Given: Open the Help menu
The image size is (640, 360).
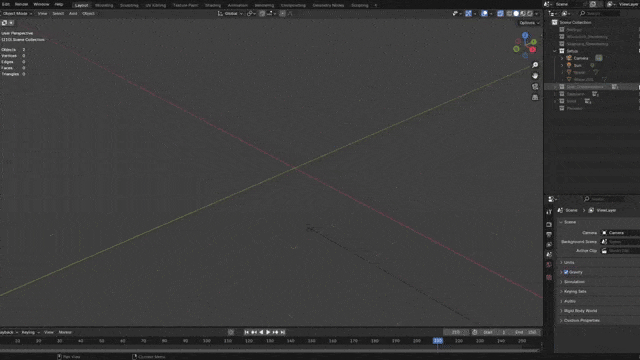Looking at the screenshot, I should (59, 4).
